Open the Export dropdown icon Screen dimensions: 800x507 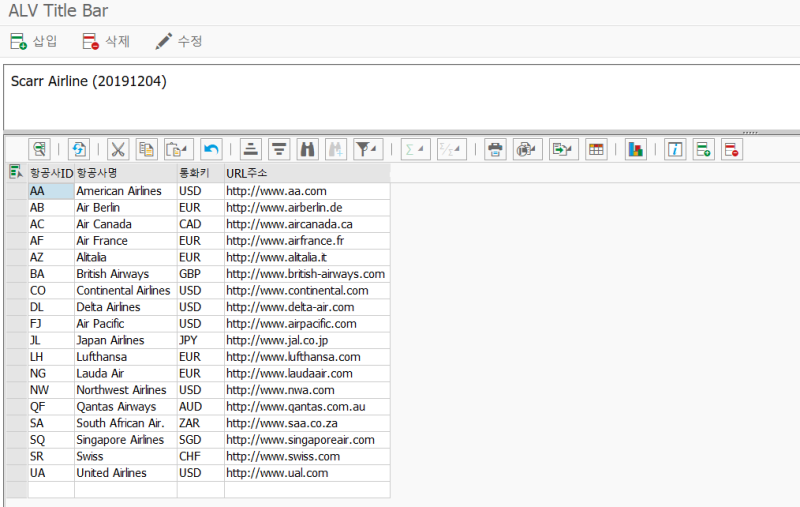pos(564,149)
